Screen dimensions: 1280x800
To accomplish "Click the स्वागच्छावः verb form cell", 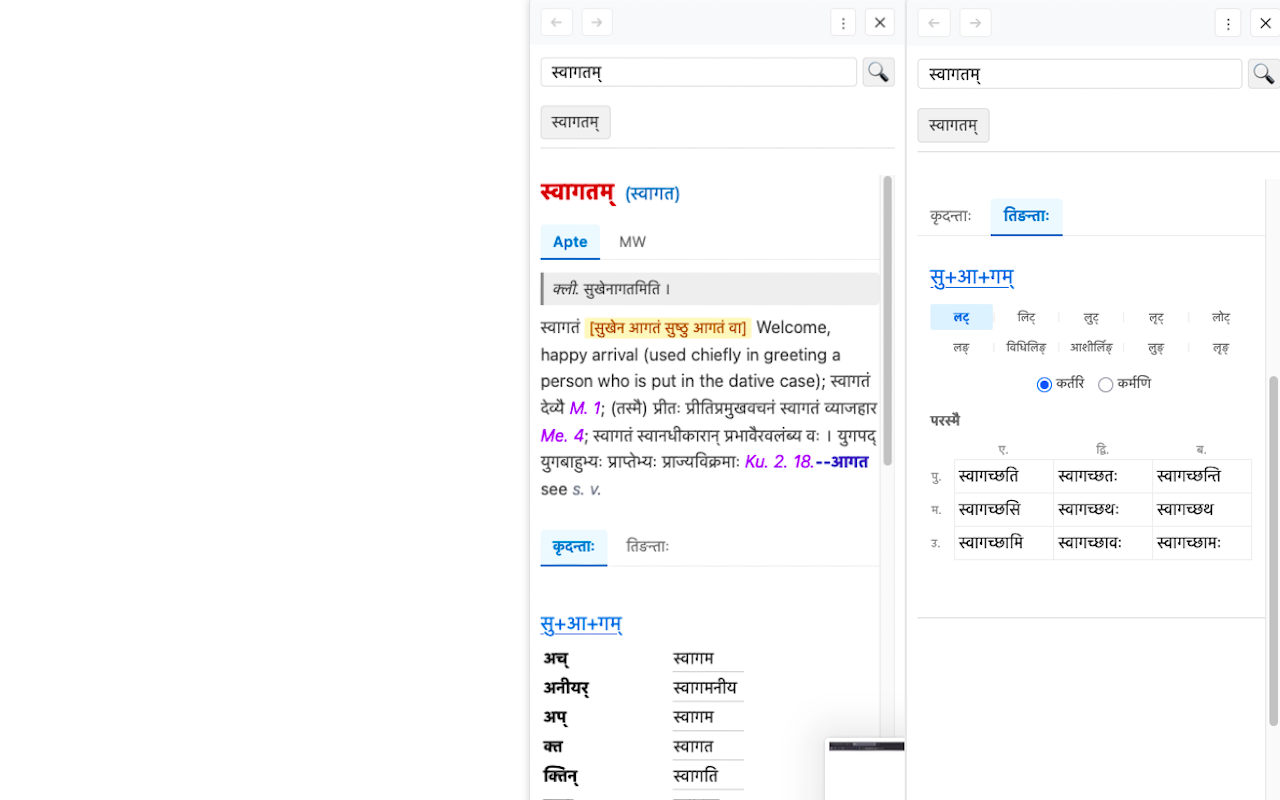I will coord(1103,543).
